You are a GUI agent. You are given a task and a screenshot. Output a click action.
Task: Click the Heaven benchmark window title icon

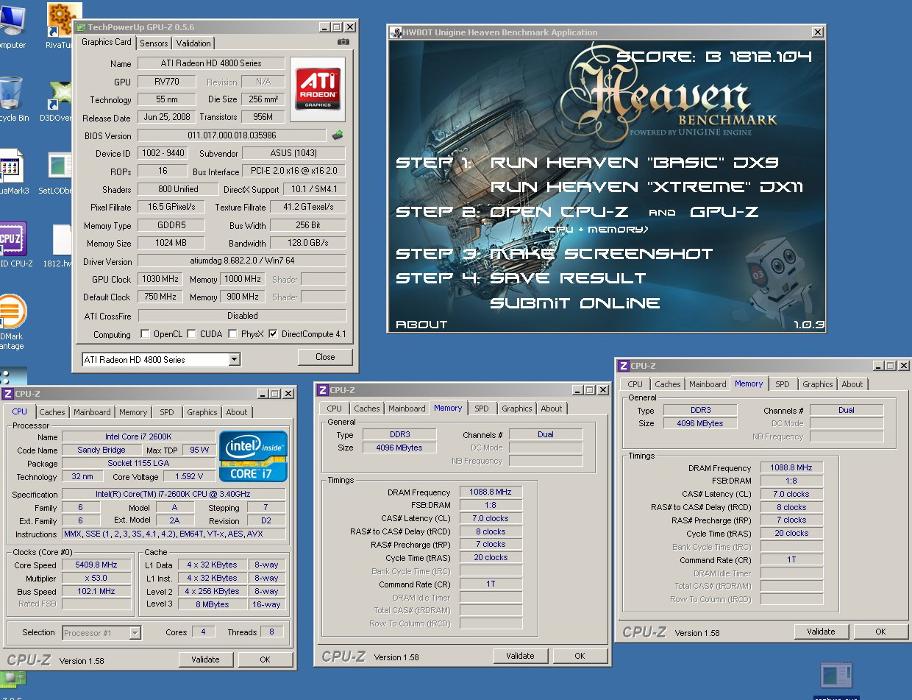pyautogui.click(x=396, y=33)
